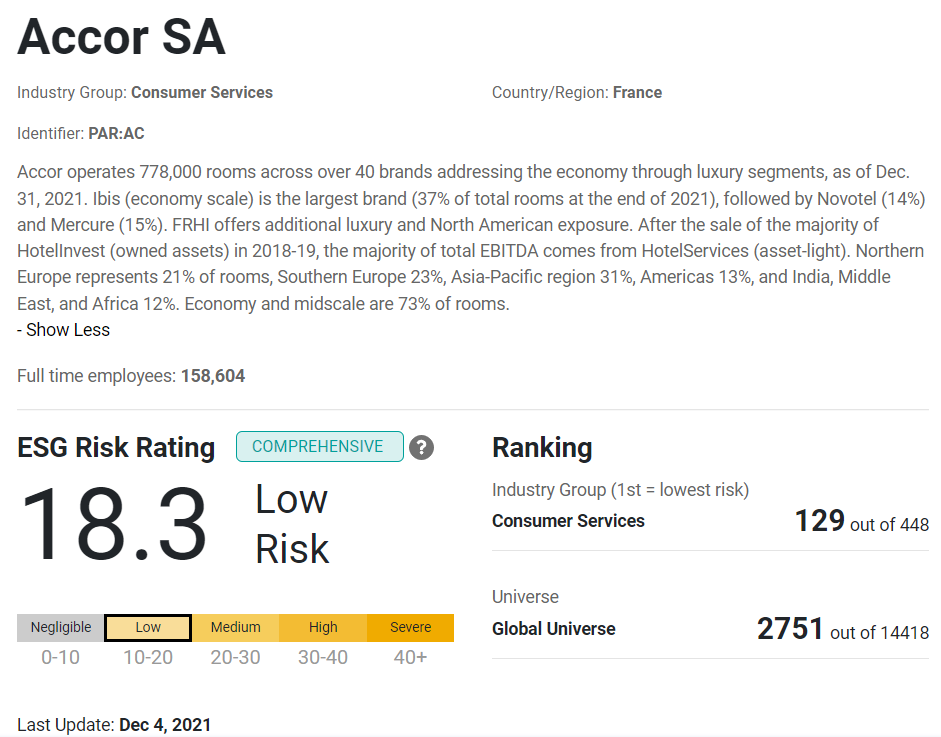941x737 pixels.
Task: Click the 158,604 employees figure
Action: [x=213, y=376]
